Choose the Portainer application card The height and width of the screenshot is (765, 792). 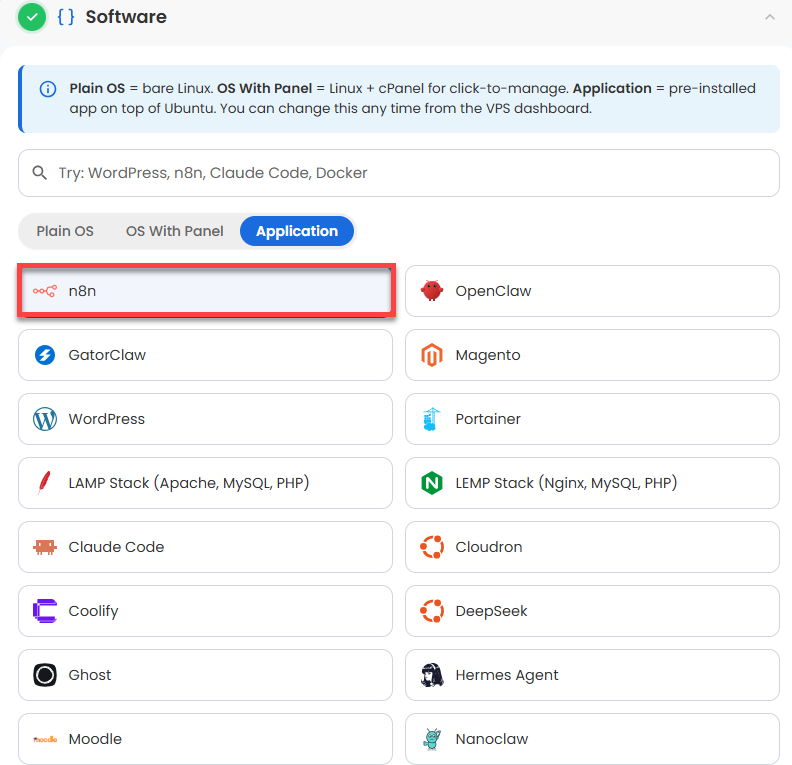coord(592,419)
